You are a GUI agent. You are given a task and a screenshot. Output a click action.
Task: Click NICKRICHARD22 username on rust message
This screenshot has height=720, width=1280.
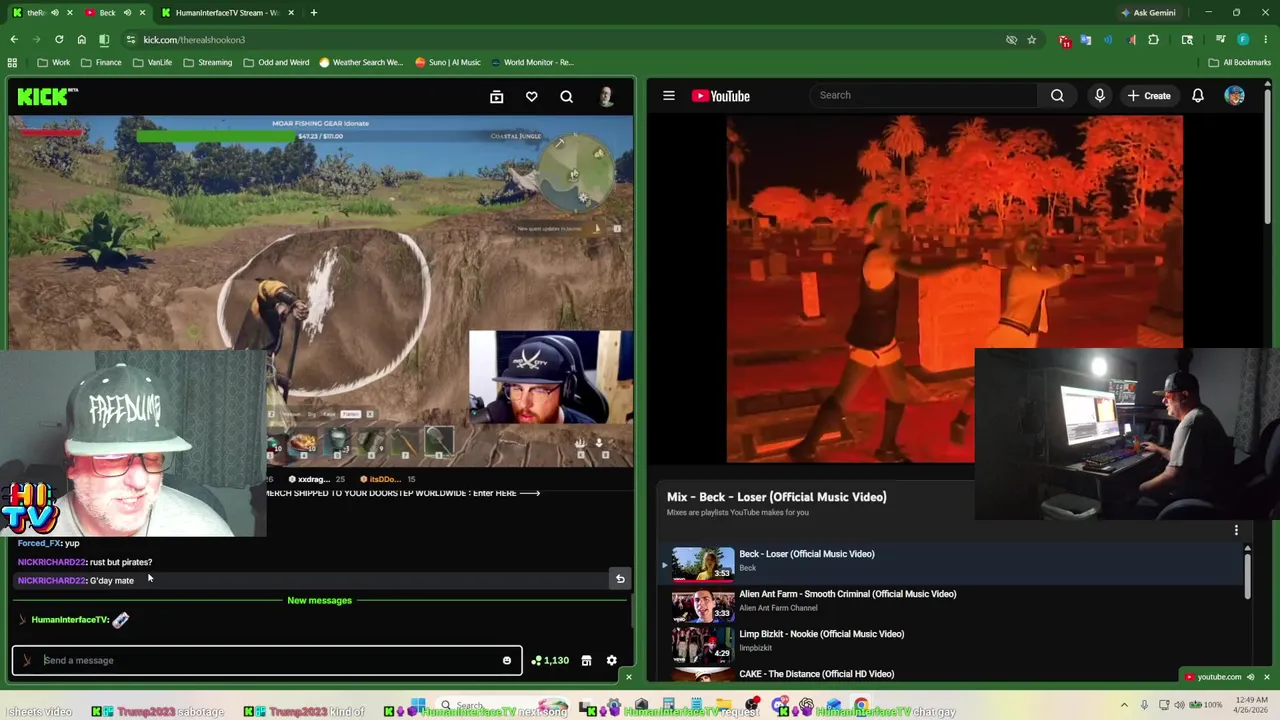coord(52,562)
